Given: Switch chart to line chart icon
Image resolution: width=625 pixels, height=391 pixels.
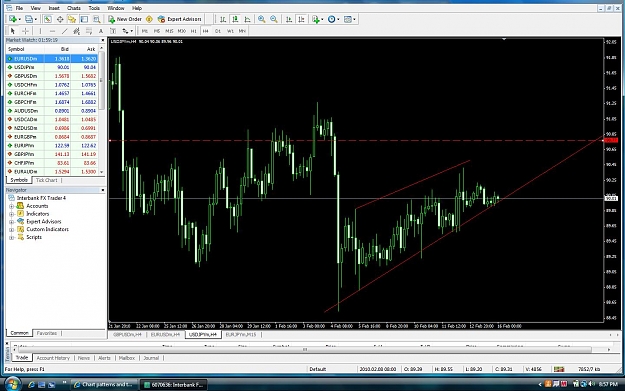Looking at the screenshot, I should point(248,19).
